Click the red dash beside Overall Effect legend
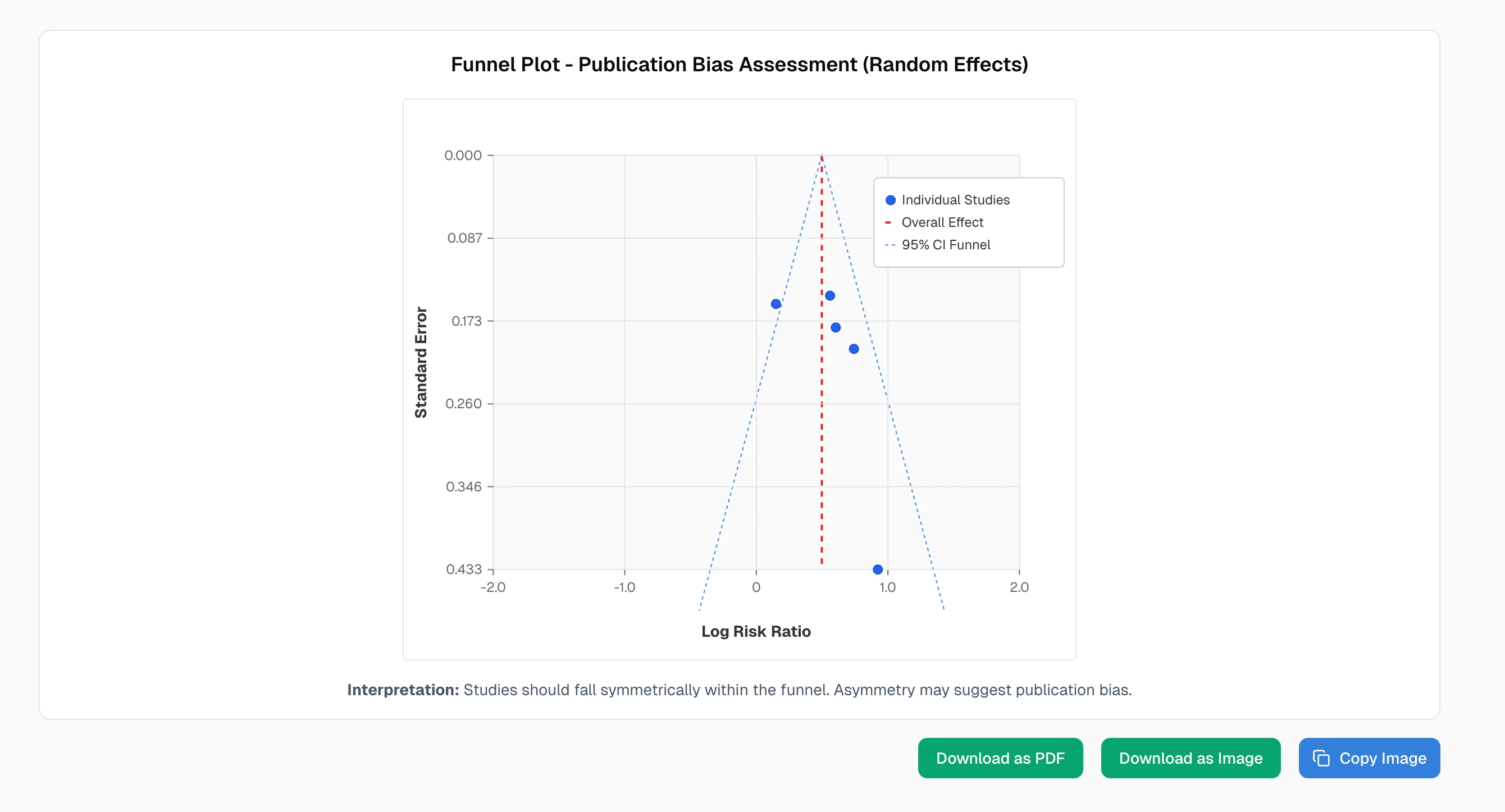The width and height of the screenshot is (1505, 812). (887, 222)
